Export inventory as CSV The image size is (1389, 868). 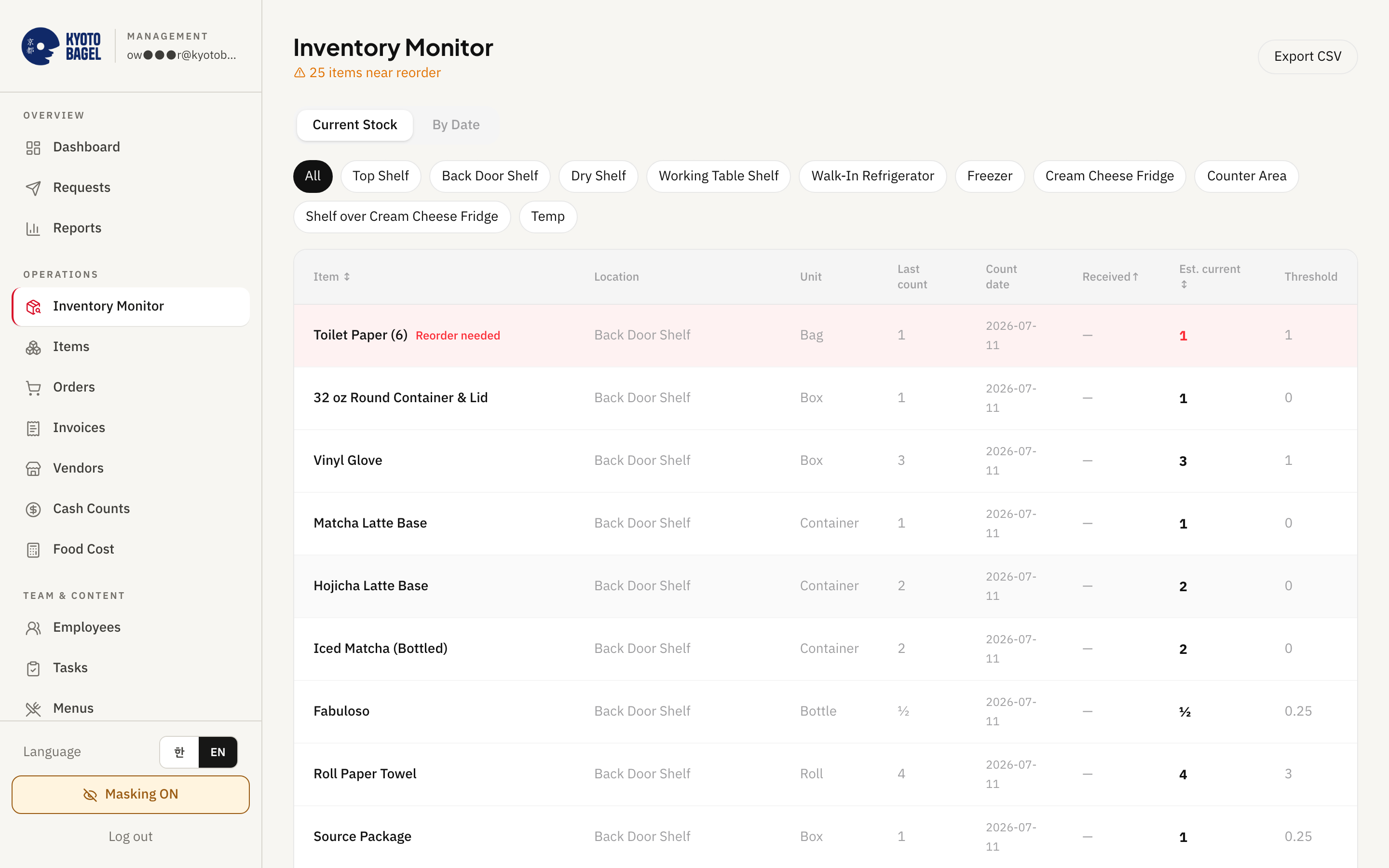[1307, 57]
